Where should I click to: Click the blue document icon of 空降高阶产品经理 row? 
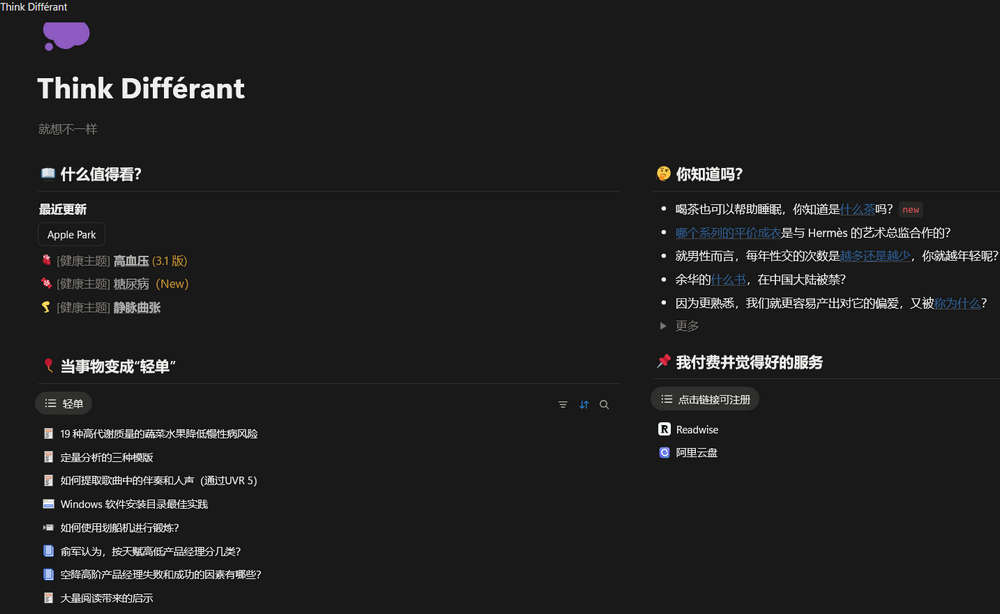pyautogui.click(x=48, y=574)
